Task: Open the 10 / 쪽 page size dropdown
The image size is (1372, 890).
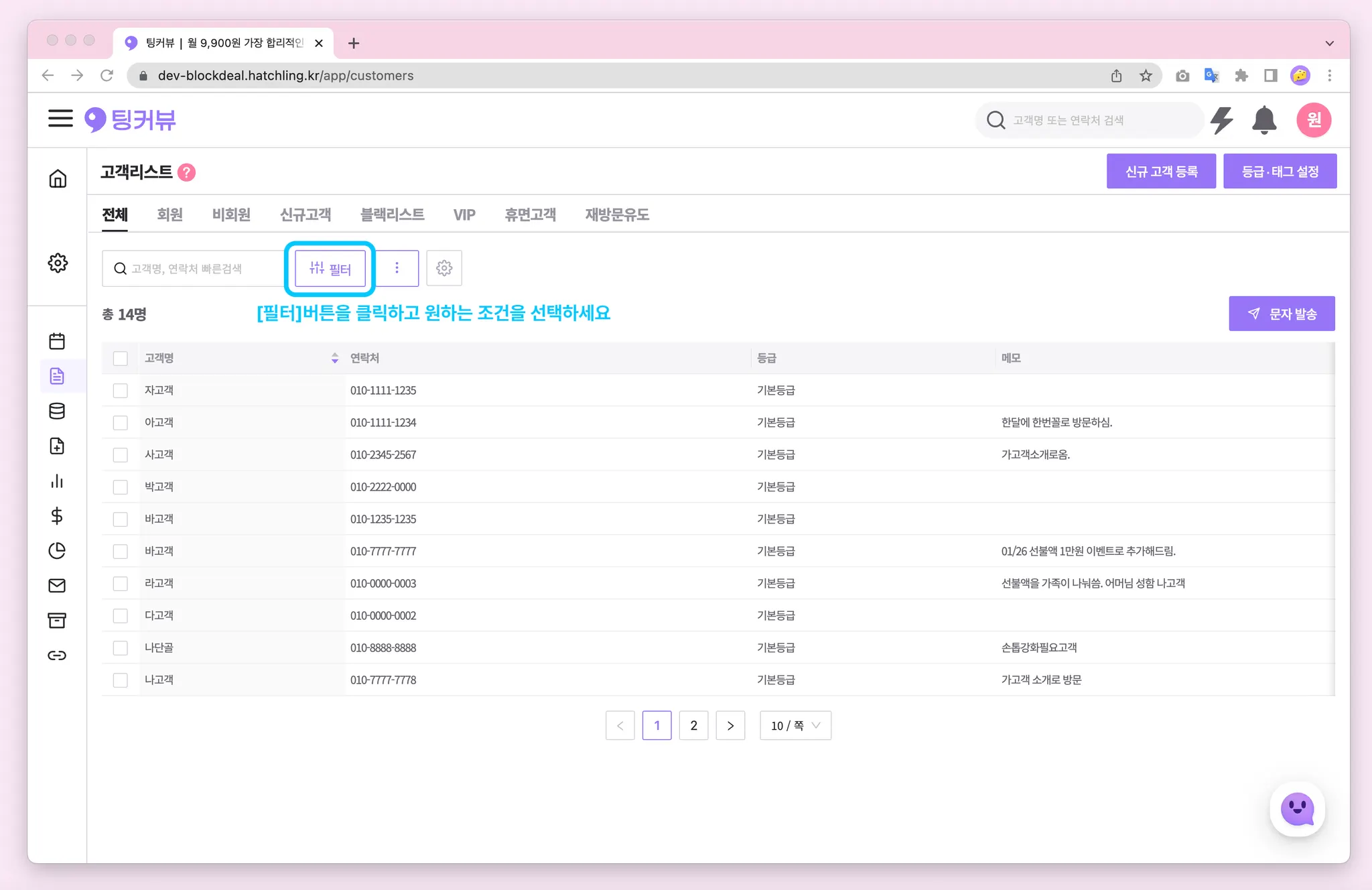Action: tap(795, 726)
